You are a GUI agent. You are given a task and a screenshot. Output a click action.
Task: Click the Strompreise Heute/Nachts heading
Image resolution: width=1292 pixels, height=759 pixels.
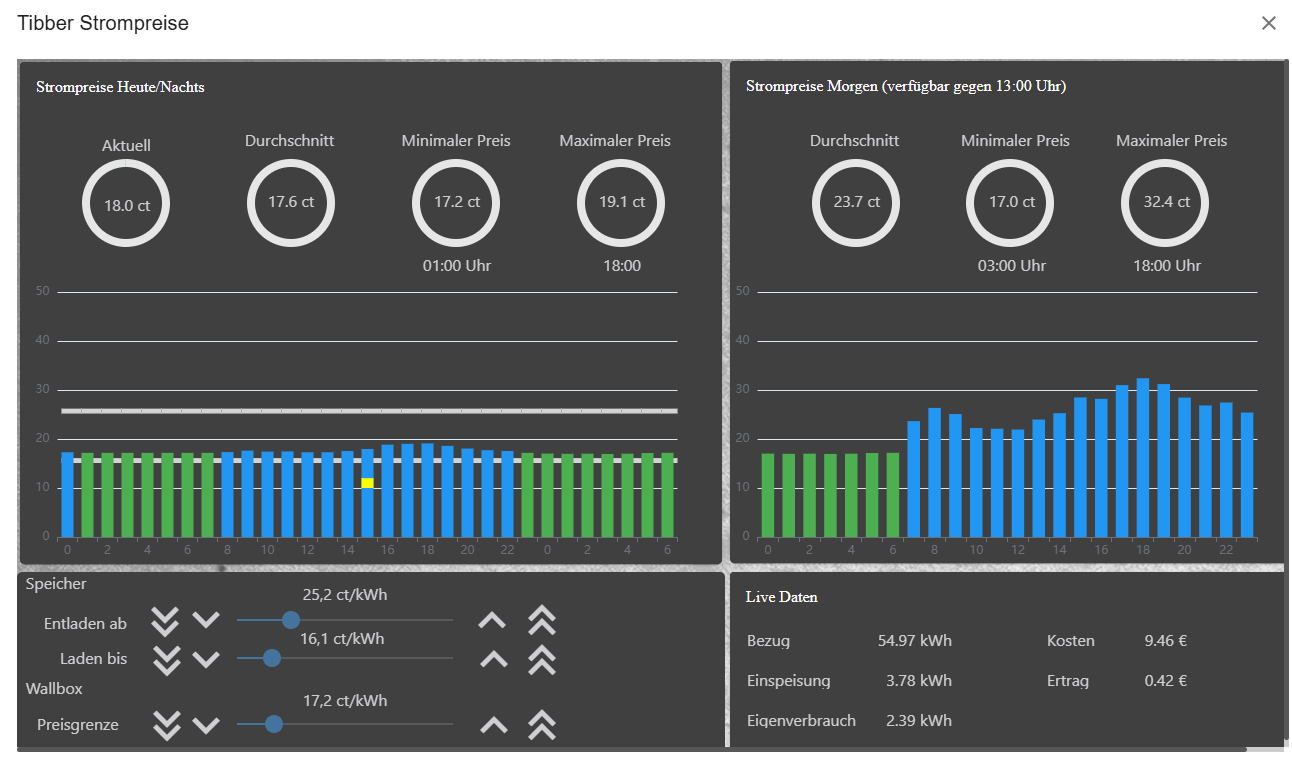(x=120, y=87)
